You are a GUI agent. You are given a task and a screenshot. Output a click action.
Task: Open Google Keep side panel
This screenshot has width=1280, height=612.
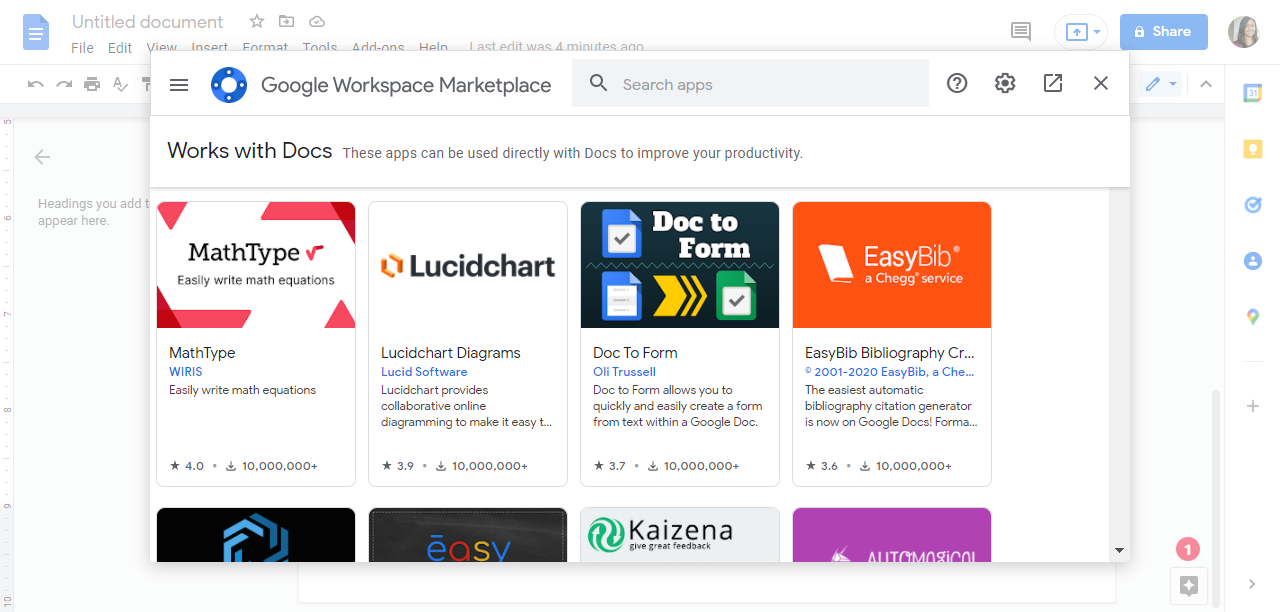(x=1252, y=149)
